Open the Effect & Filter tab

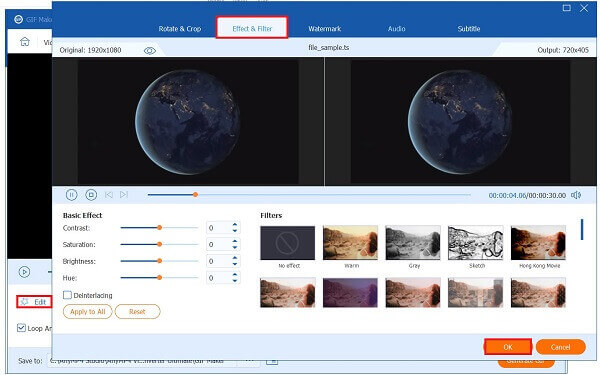coord(252,28)
